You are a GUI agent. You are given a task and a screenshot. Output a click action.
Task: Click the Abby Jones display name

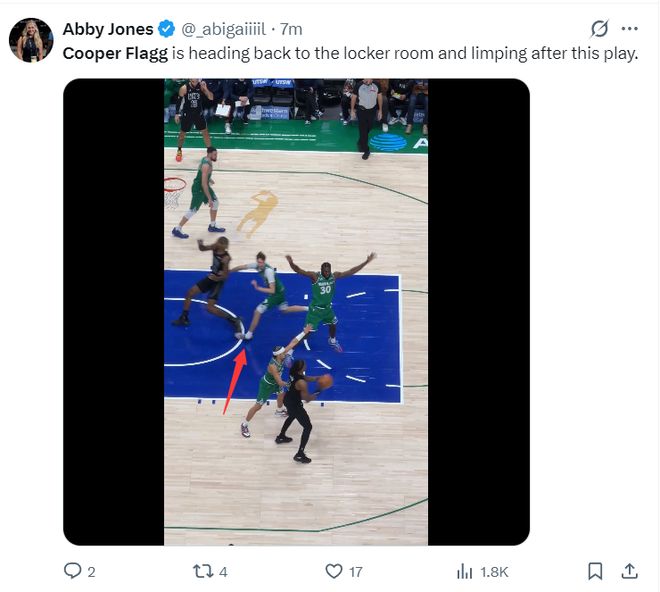pos(109,29)
